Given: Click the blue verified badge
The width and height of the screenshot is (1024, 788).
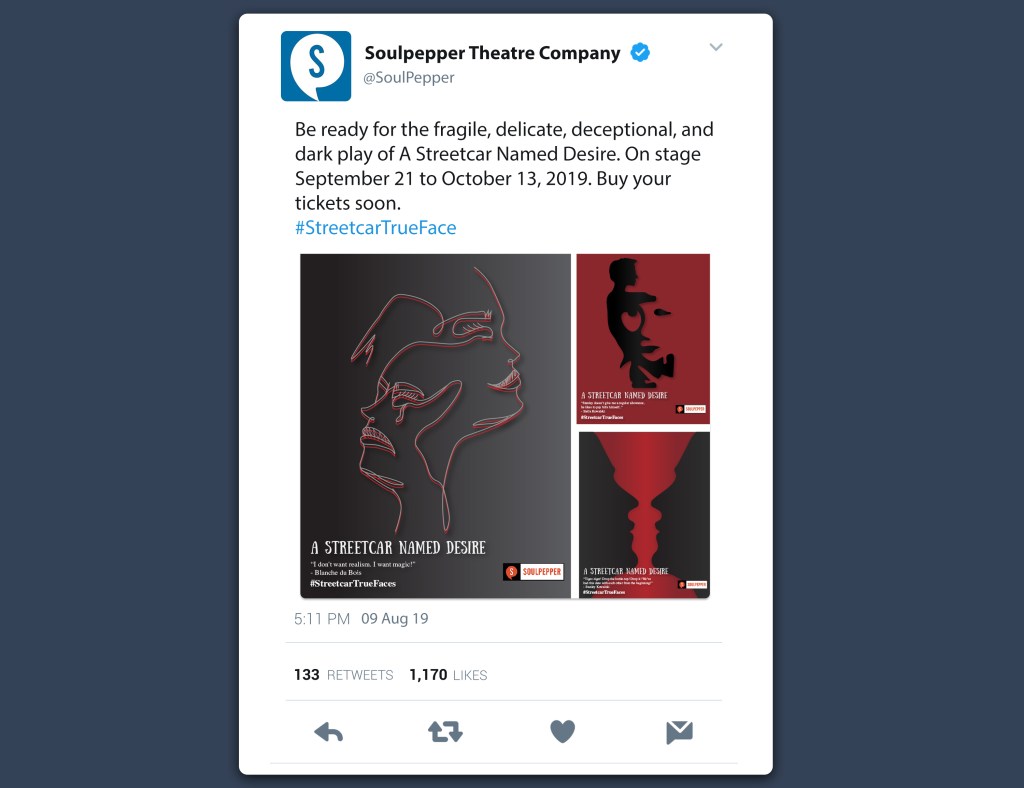Looking at the screenshot, I should click(x=640, y=52).
